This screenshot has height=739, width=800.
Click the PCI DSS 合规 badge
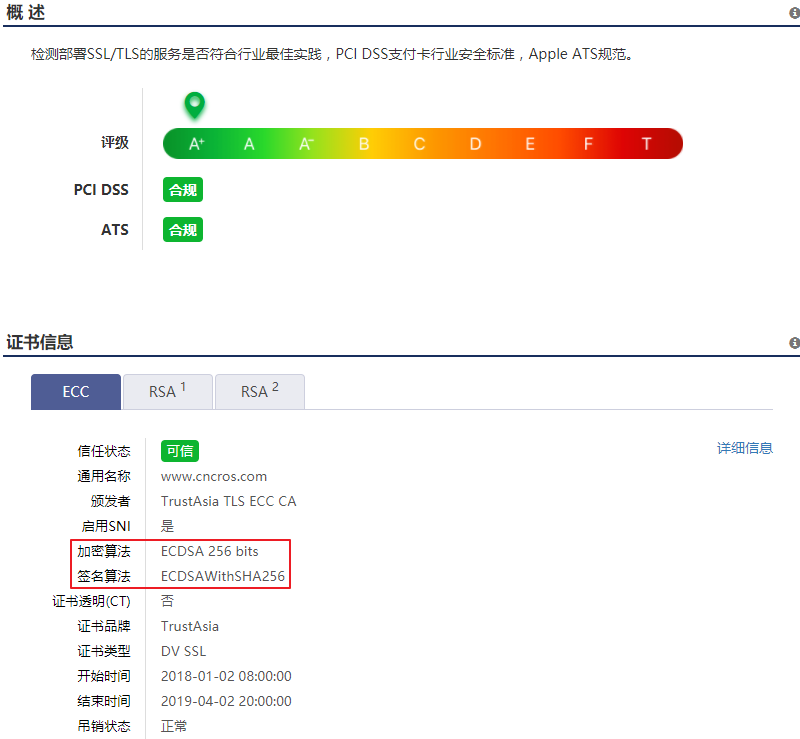pos(182,189)
